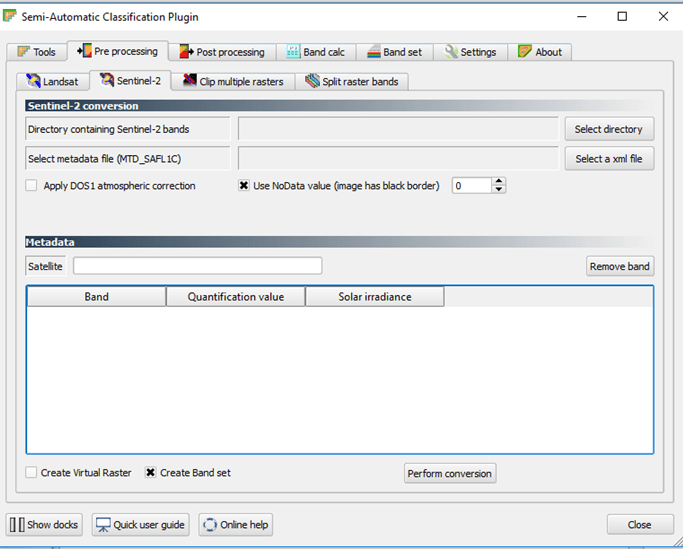Switch to the Landsat sub-tab
Viewport: 683px width, 549px height.
pos(52,81)
